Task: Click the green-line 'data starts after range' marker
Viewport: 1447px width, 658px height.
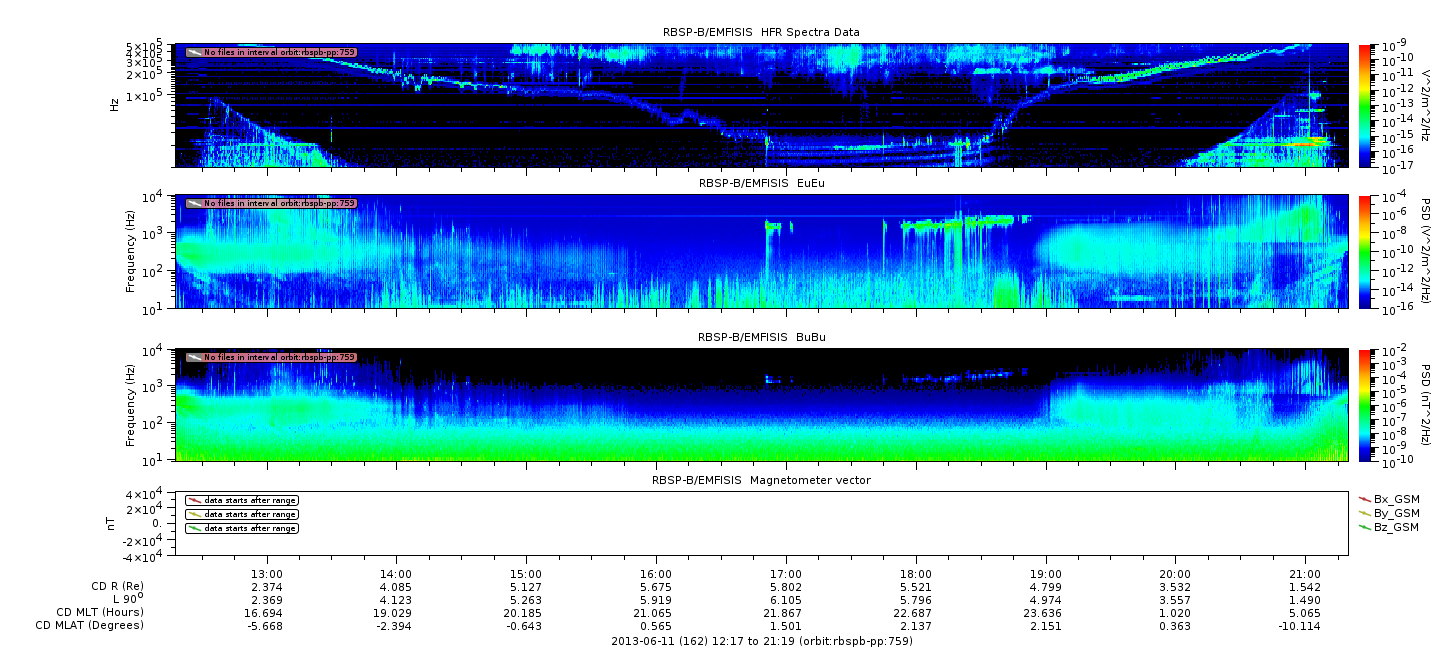Action: pyautogui.click(x=241, y=528)
